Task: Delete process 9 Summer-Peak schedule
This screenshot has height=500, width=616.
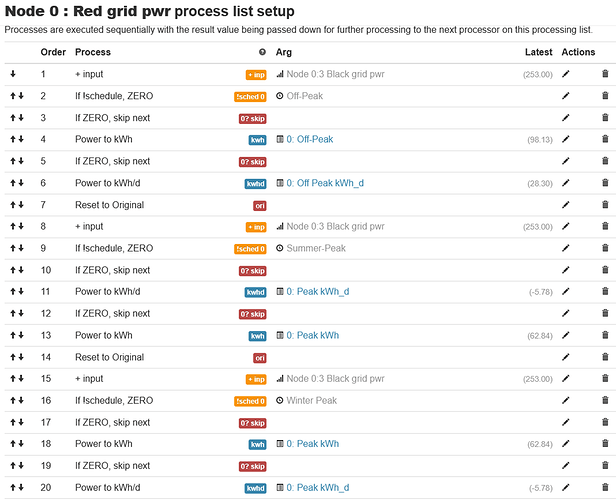Action: (605, 247)
